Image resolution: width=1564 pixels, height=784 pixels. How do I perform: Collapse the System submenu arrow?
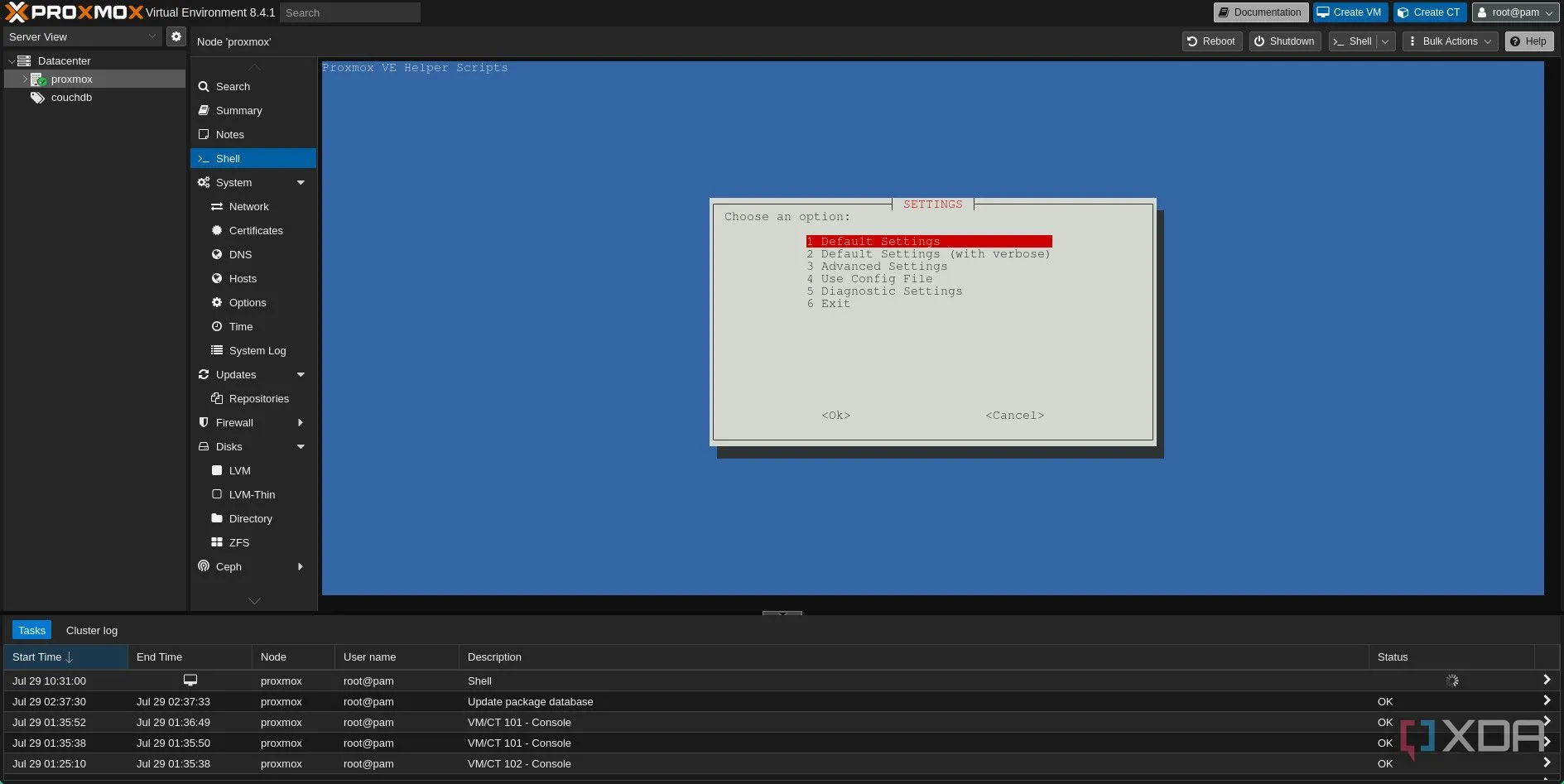[x=301, y=182]
